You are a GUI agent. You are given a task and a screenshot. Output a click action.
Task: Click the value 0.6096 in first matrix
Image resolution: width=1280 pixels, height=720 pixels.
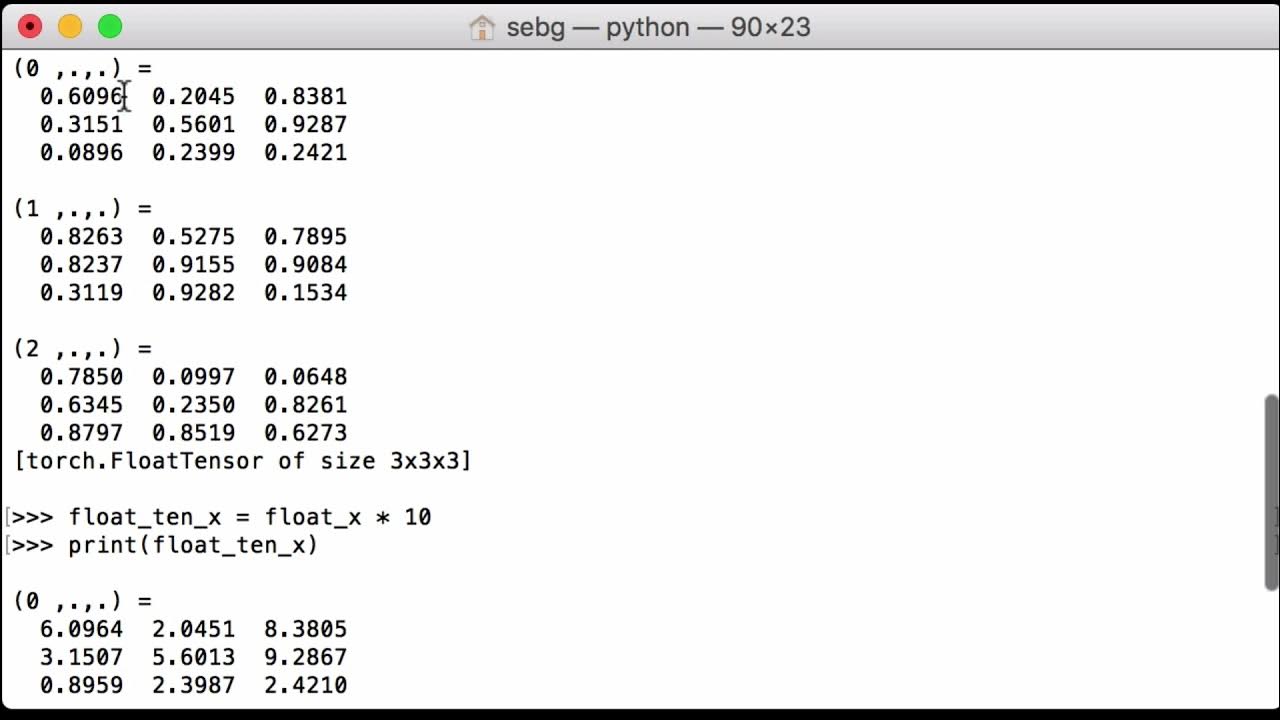[82, 97]
